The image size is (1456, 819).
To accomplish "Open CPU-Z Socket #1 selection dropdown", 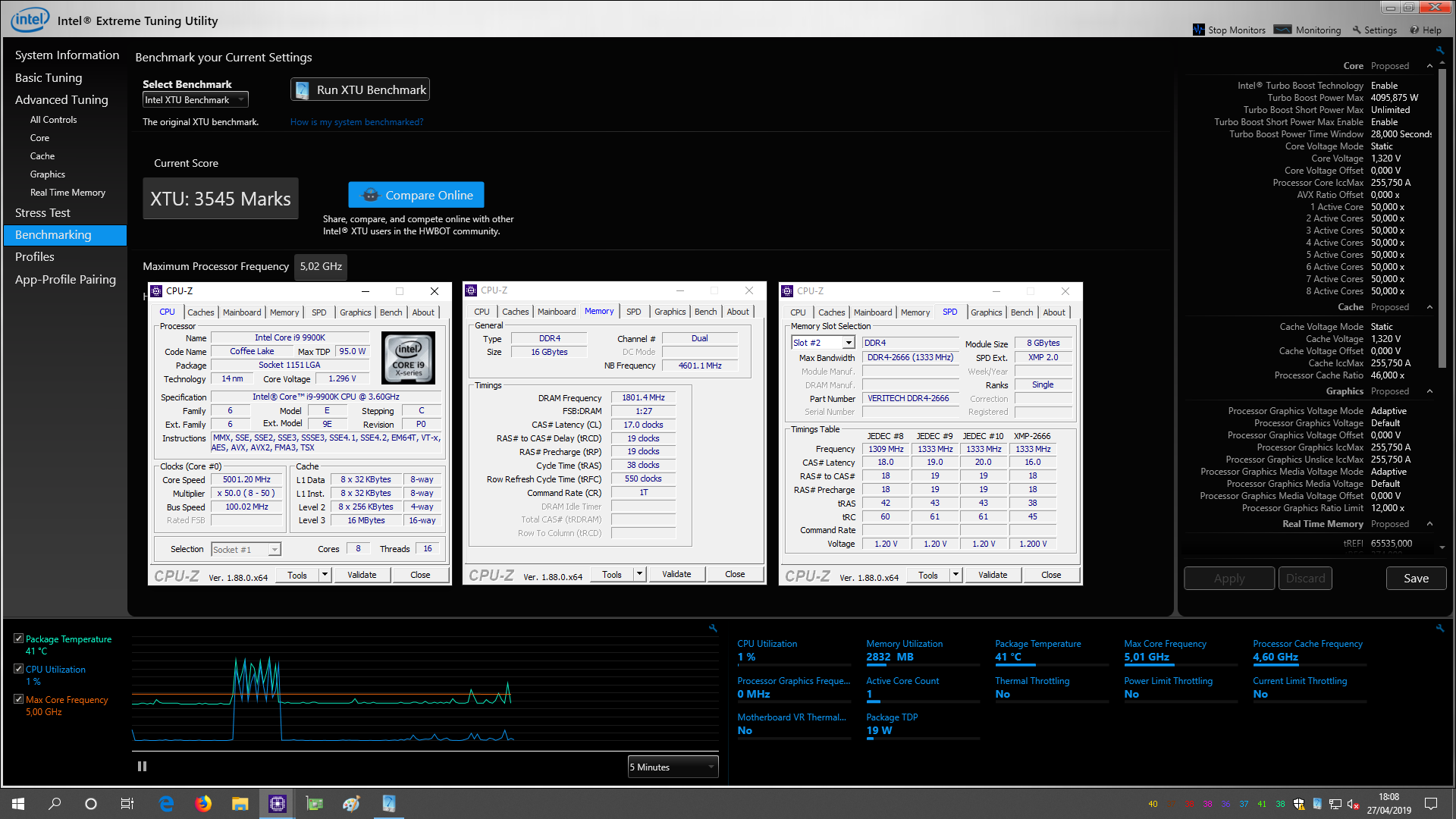I will point(246,549).
